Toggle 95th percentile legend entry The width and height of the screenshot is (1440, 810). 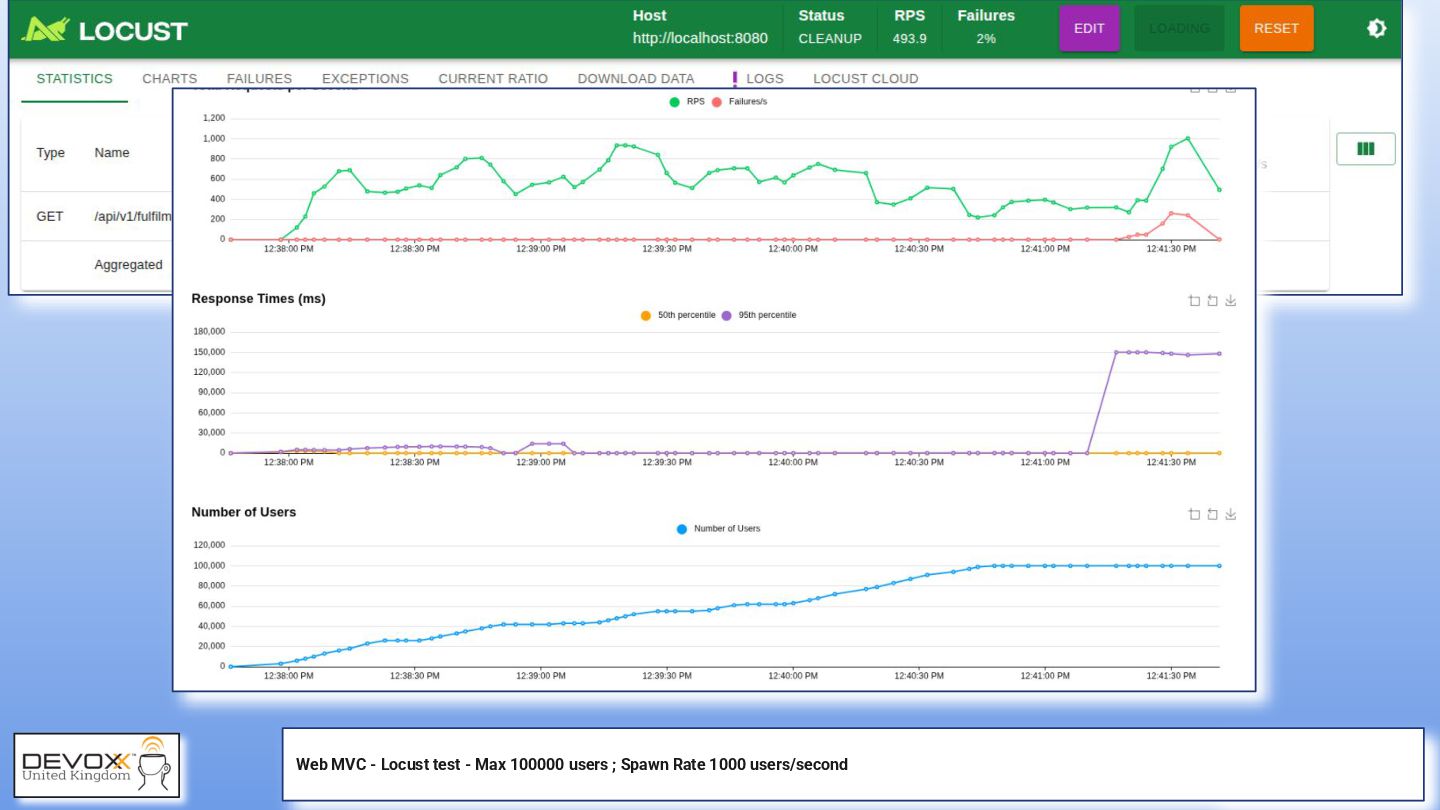[x=759, y=315]
